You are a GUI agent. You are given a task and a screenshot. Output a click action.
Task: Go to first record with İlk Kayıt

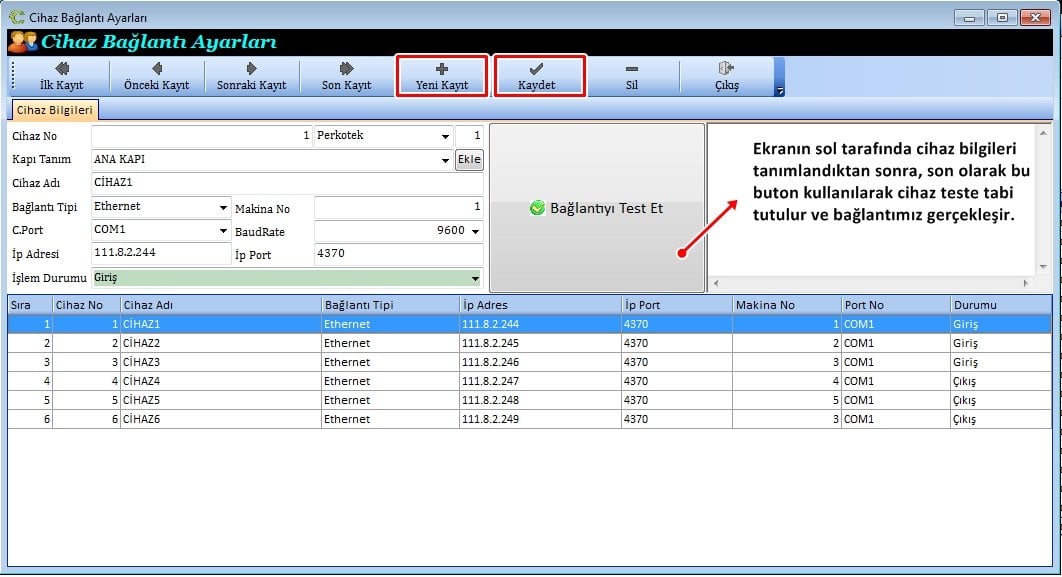coord(61,76)
